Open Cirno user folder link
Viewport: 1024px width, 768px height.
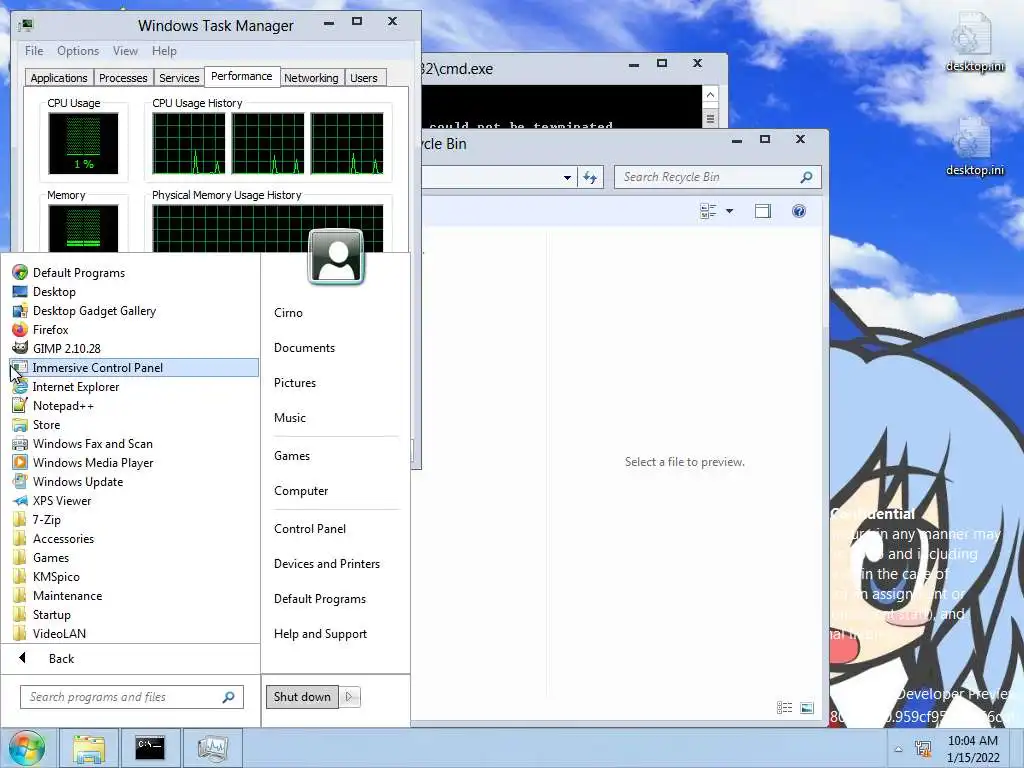pyautogui.click(x=288, y=313)
